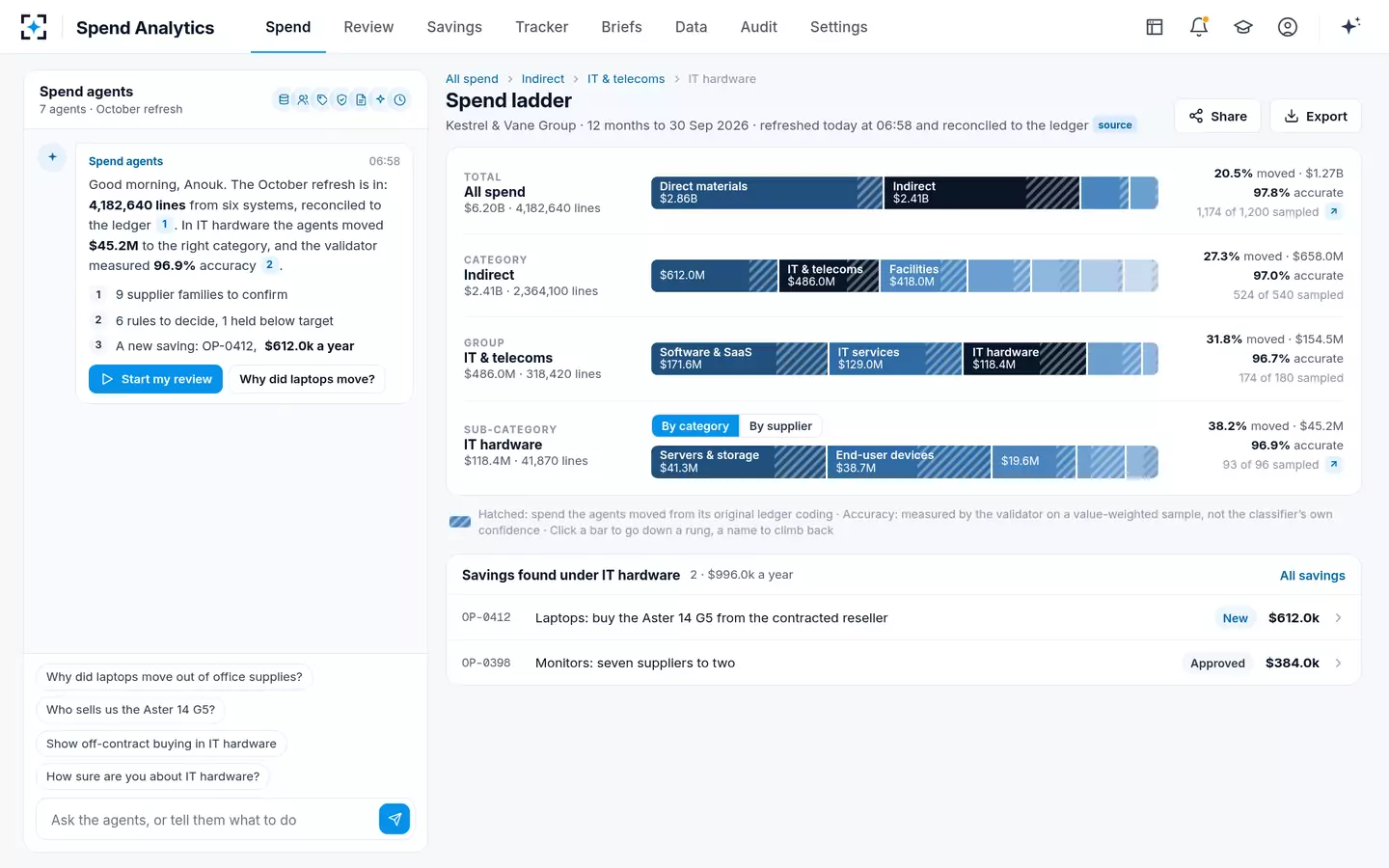
Task: Click the source badge next to ledger
Action: tap(1115, 125)
